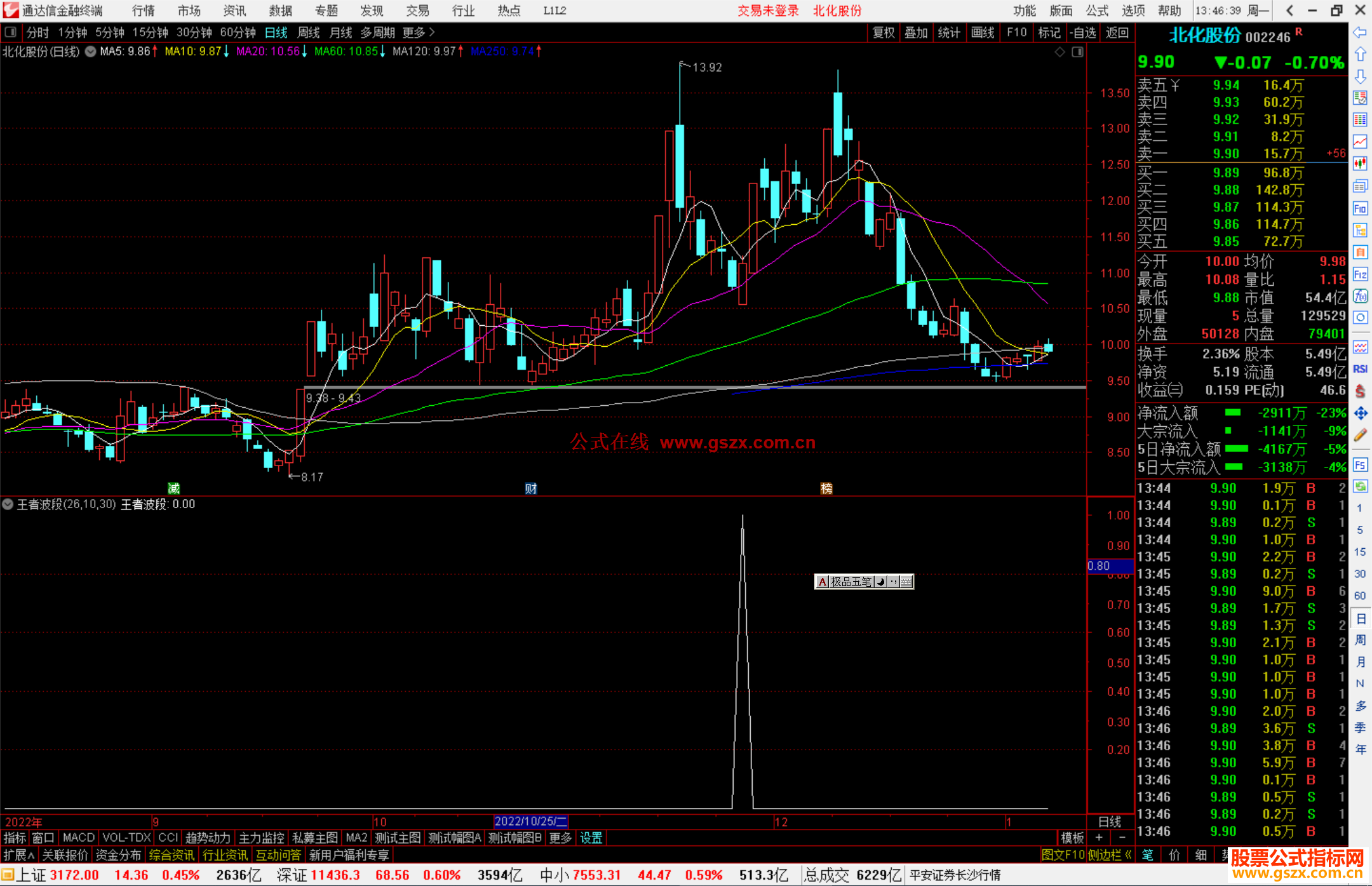Open the candlestick chart sidebar icon
Viewport: 1372px width, 886px height.
tap(1360, 164)
